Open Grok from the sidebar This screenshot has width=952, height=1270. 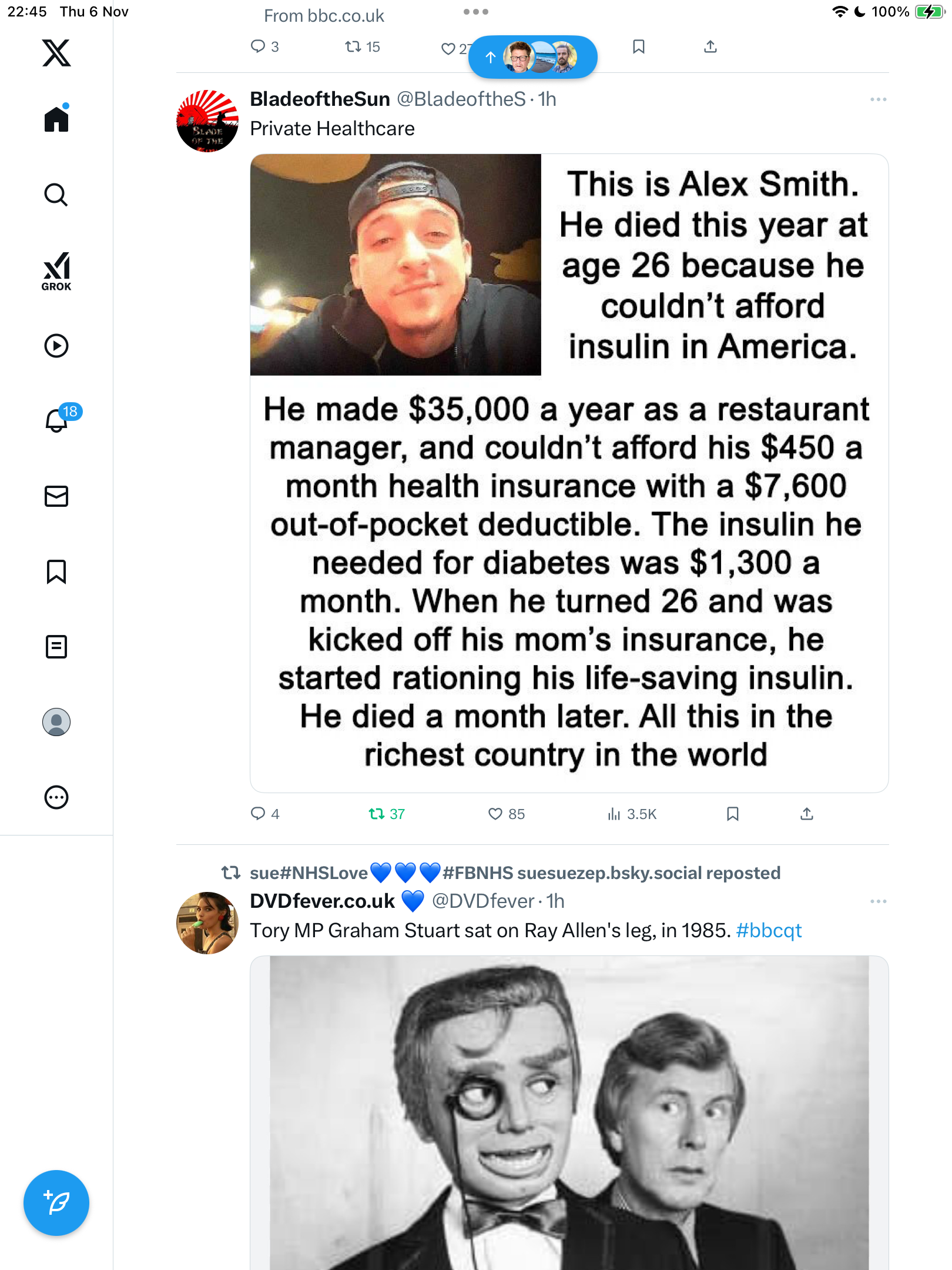(x=56, y=271)
